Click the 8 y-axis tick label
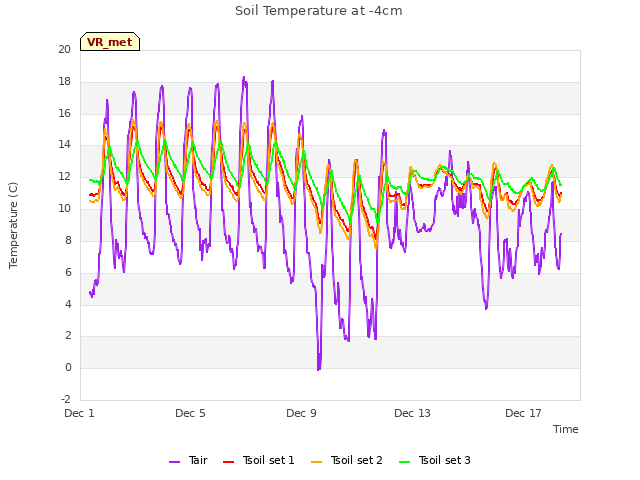The width and height of the screenshot is (640, 480). [x=68, y=240]
